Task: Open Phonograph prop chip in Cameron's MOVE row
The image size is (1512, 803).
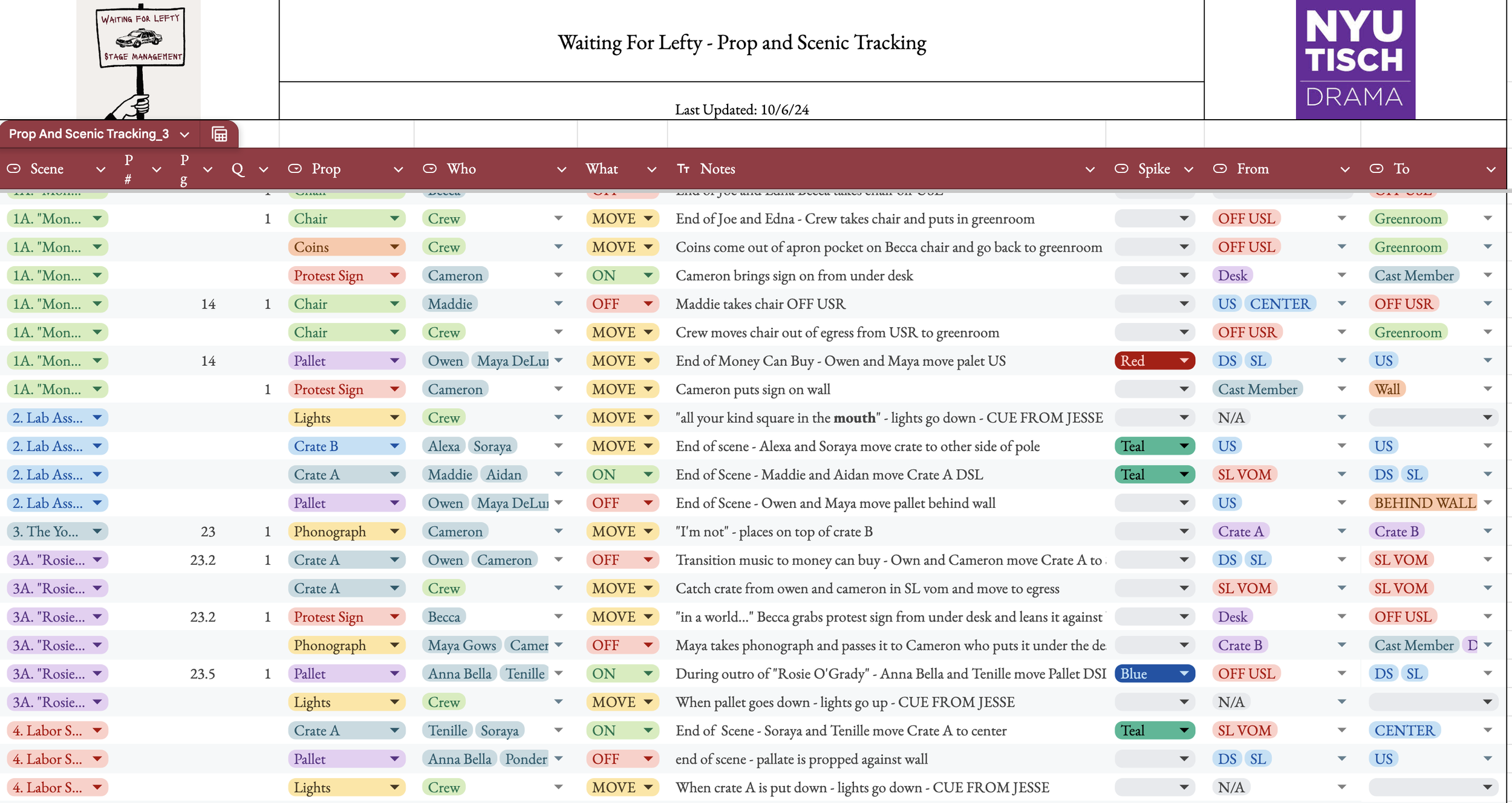Action: coord(347,532)
